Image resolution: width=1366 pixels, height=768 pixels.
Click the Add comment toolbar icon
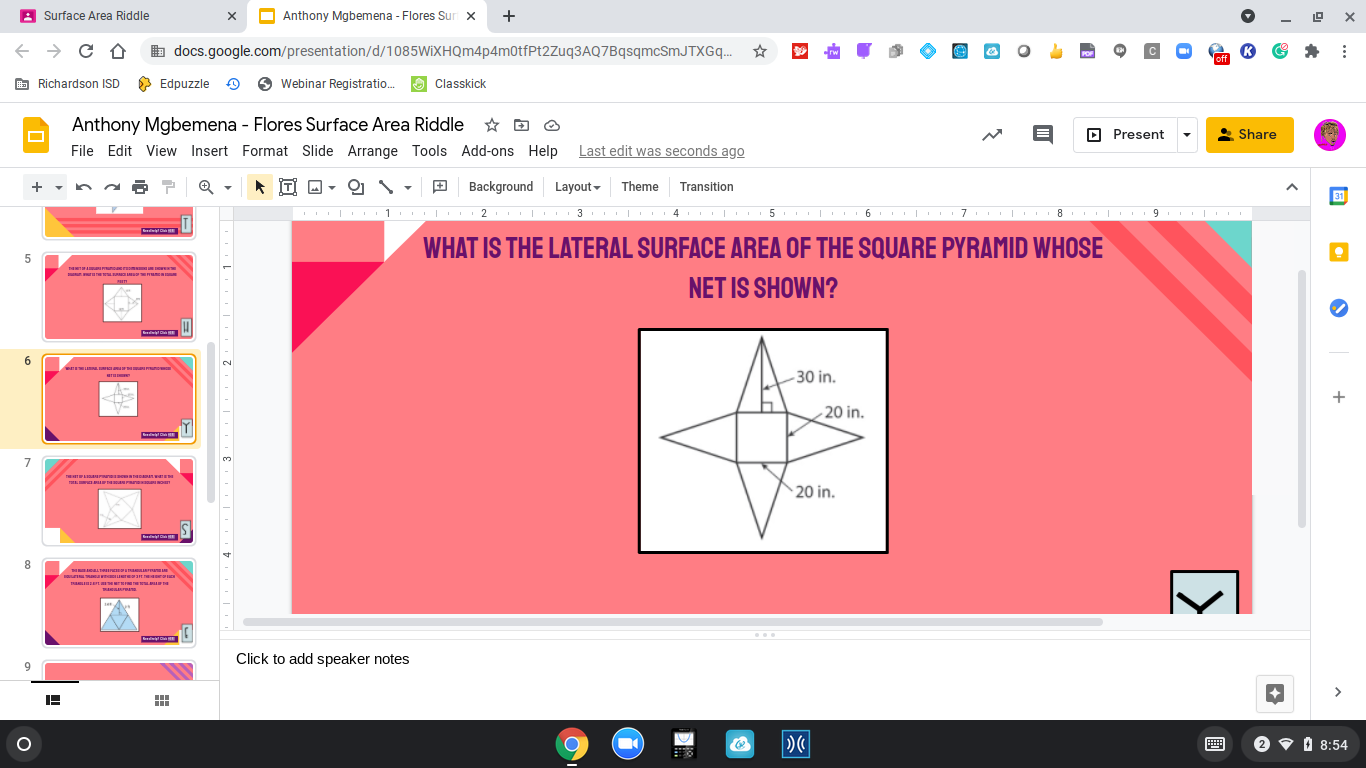coord(439,187)
